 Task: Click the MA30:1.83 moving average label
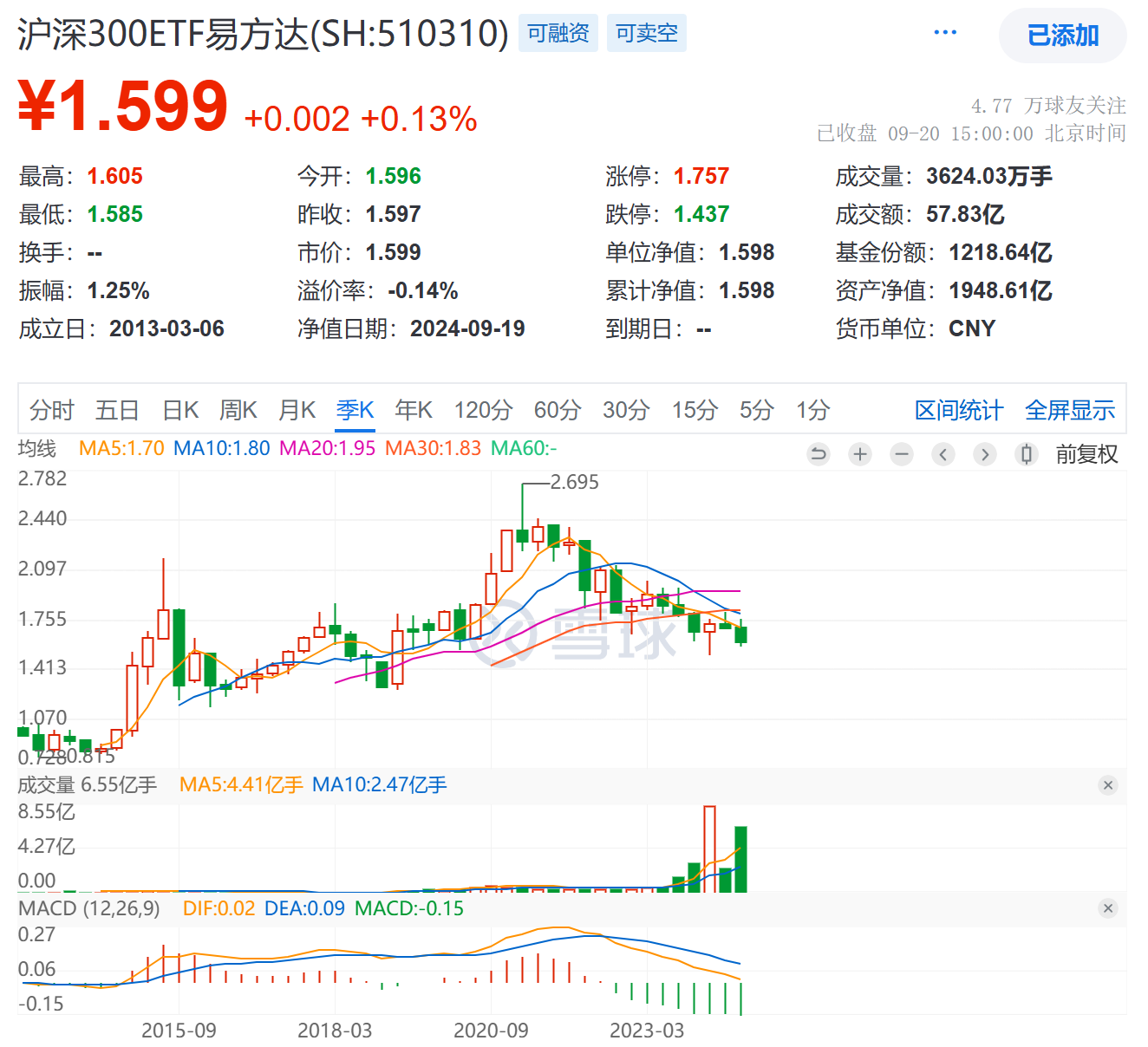pyautogui.click(x=434, y=448)
